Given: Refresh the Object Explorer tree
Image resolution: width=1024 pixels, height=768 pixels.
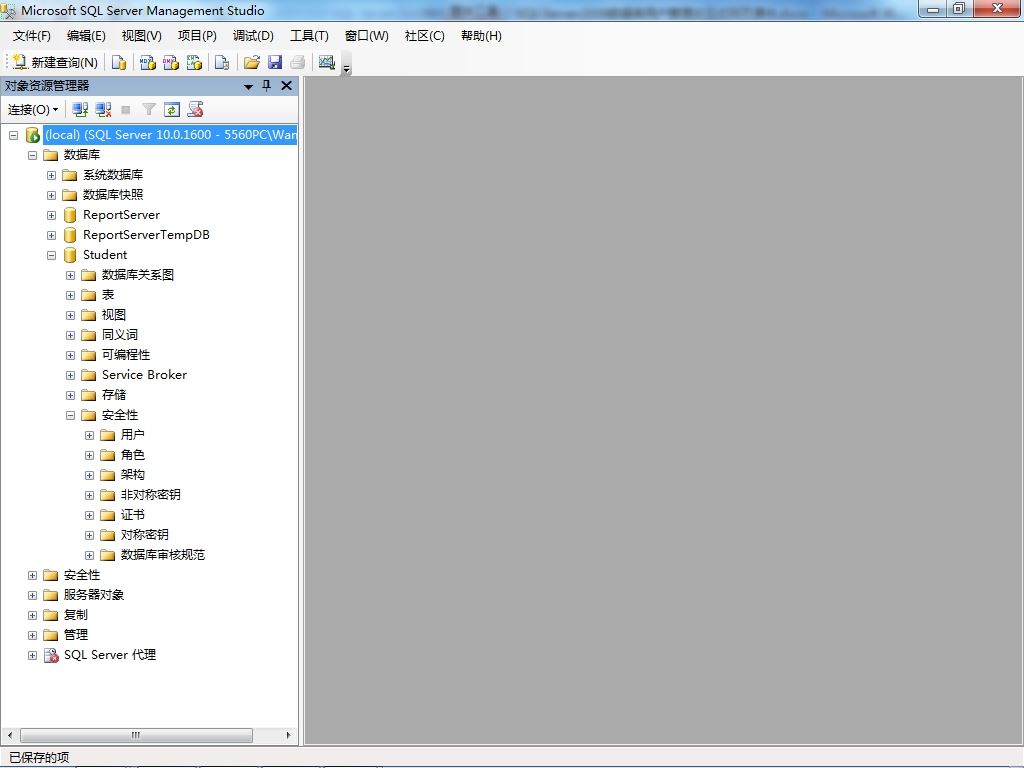Looking at the screenshot, I should click(x=172, y=110).
